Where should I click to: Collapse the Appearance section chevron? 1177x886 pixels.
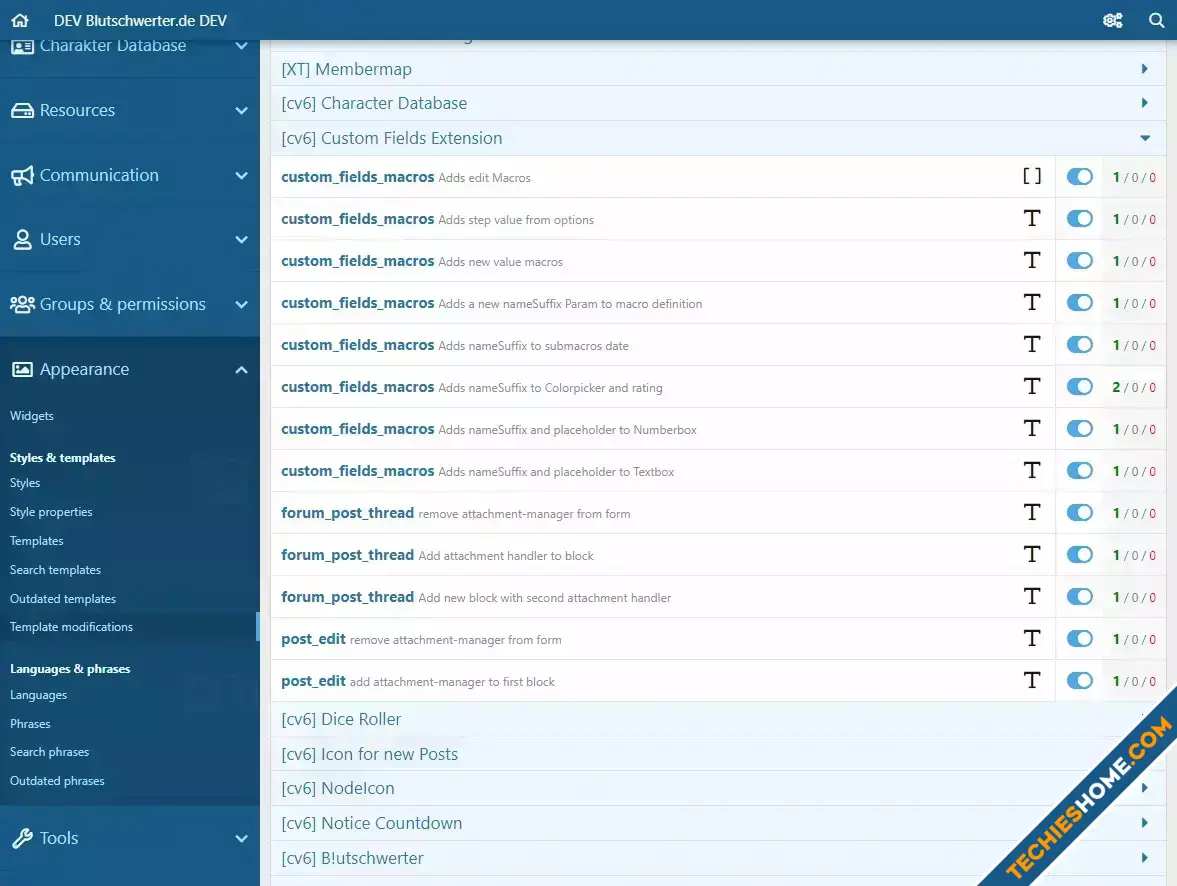(x=241, y=369)
